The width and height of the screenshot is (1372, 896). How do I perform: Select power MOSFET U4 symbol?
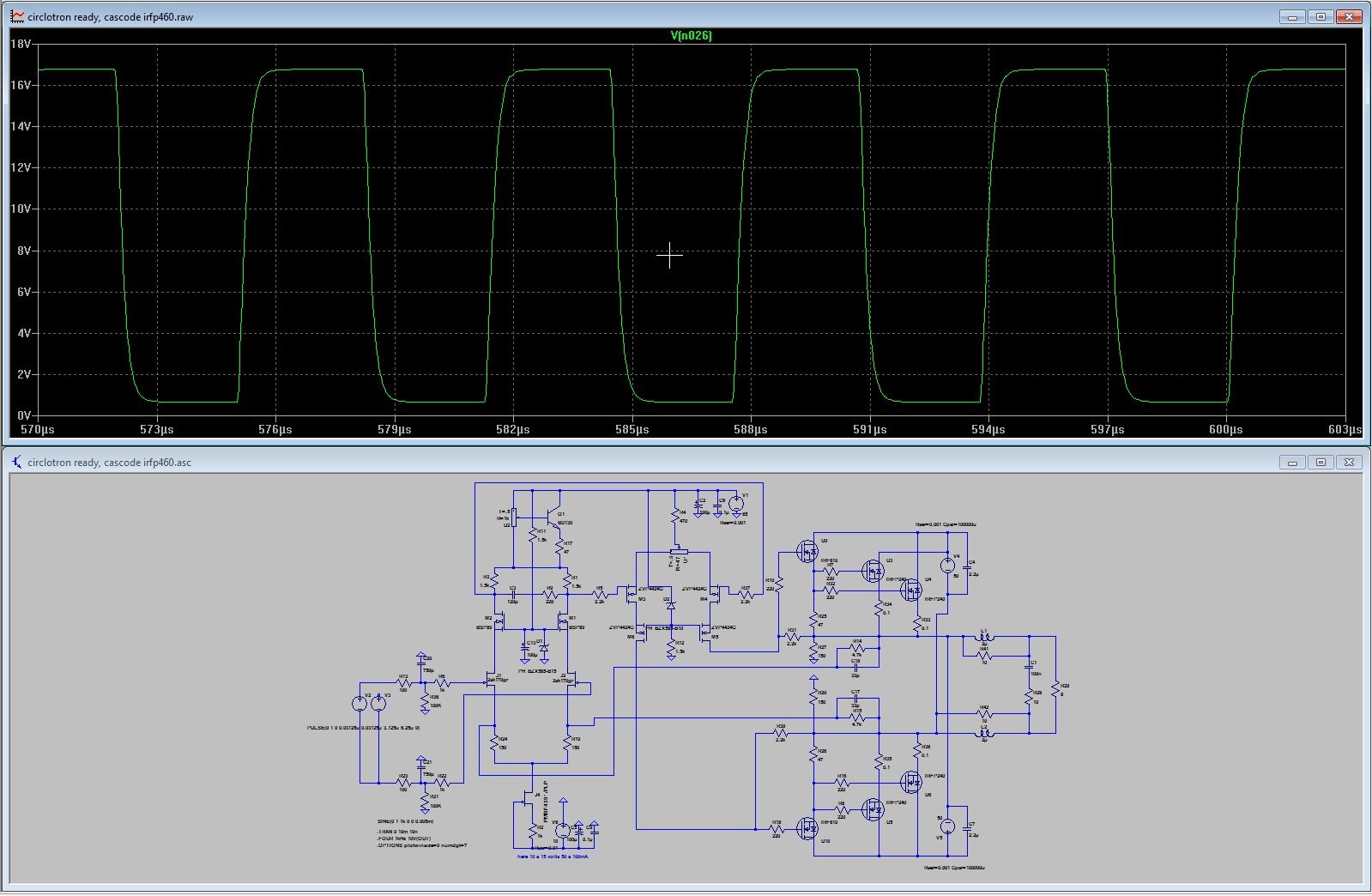pyautogui.click(x=911, y=590)
